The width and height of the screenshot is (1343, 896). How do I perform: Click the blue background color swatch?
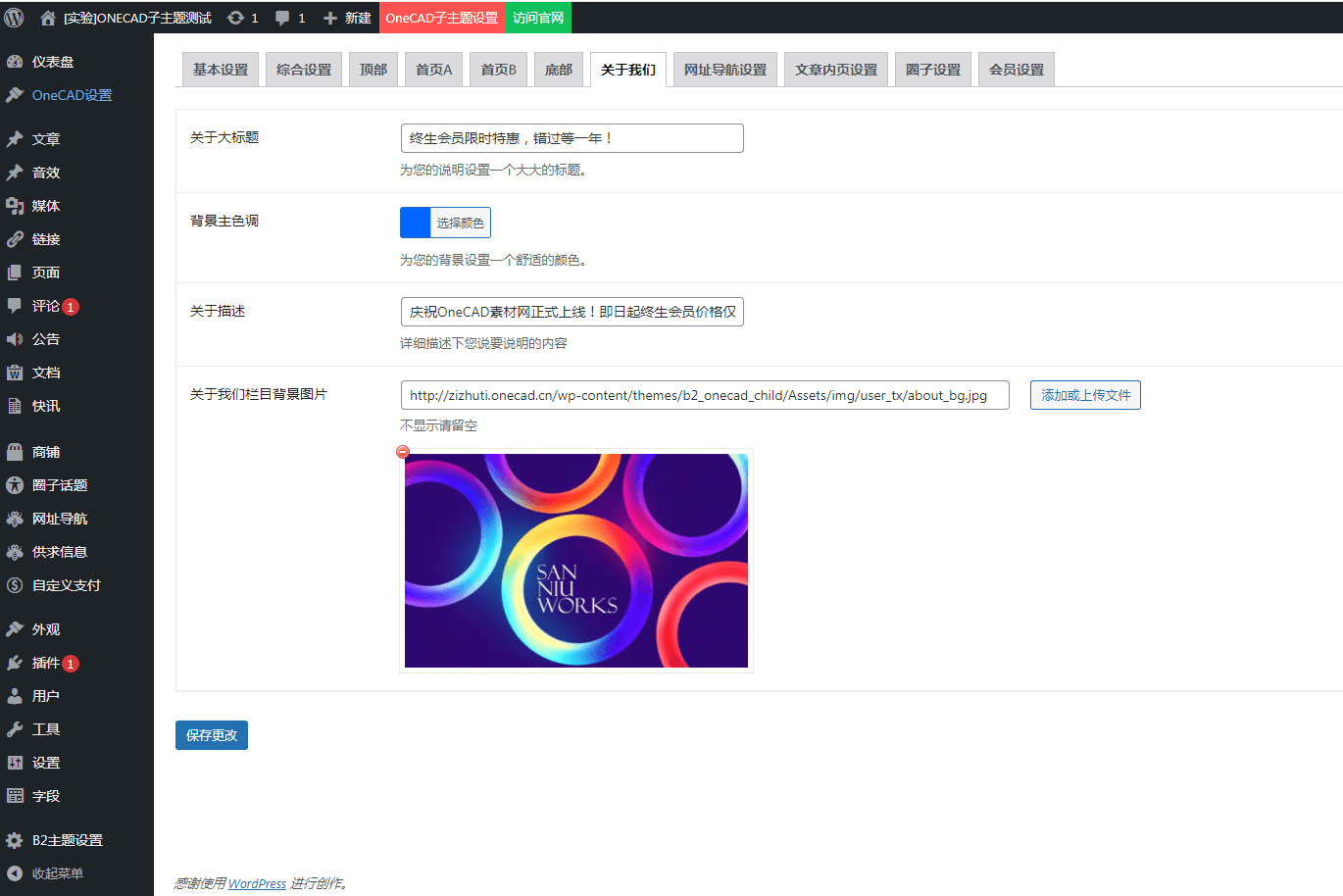pos(416,223)
